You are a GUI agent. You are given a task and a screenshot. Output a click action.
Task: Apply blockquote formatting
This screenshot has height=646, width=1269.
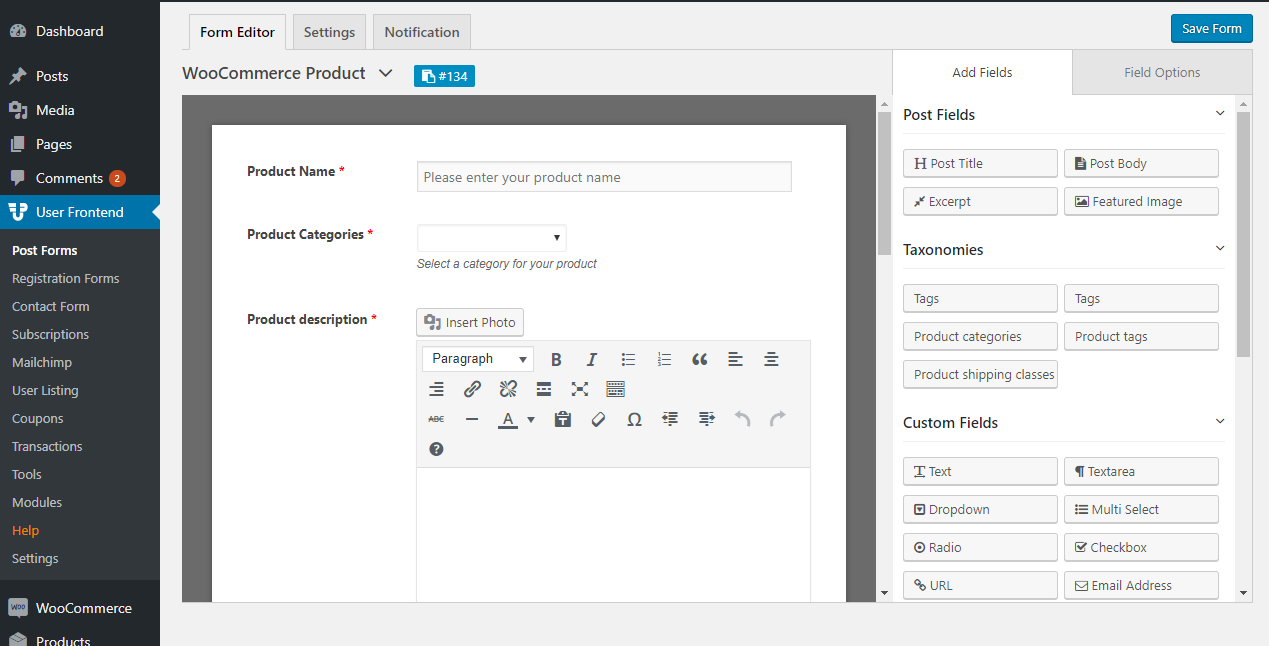pyautogui.click(x=700, y=359)
